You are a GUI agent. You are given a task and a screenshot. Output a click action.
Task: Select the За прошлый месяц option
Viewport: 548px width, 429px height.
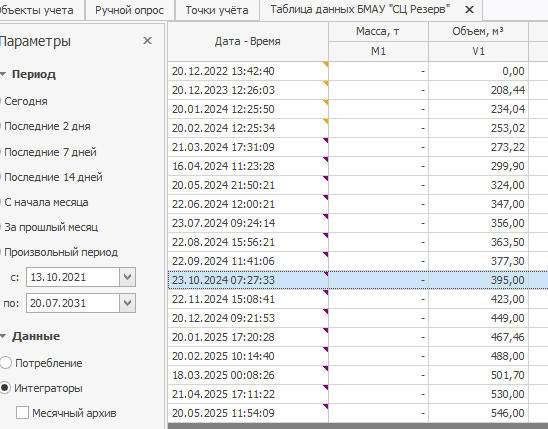tap(51, 227)
